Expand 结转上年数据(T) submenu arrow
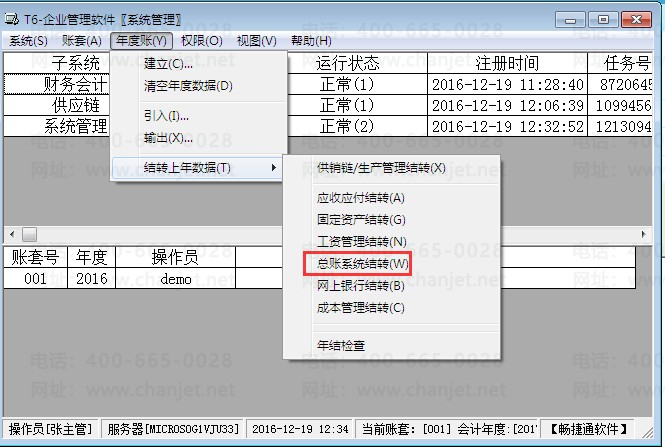Screen dimensions: 665x447 (x=274, y=168)
